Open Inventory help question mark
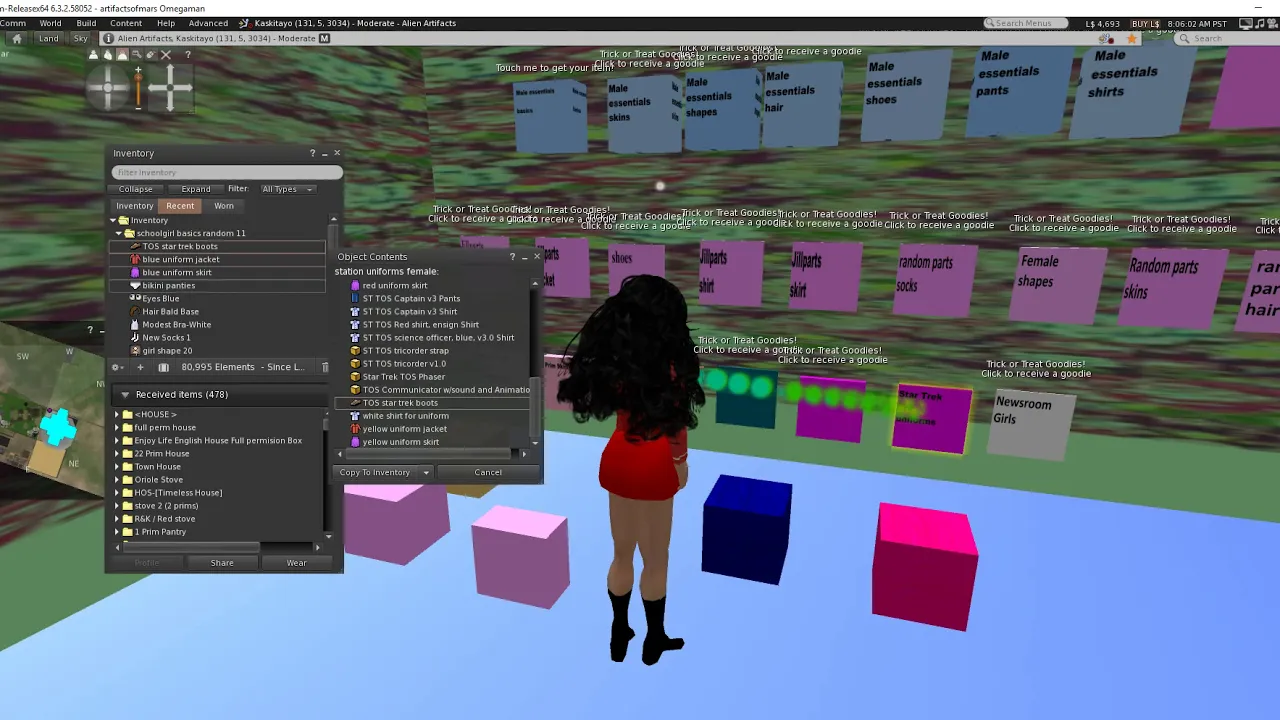Viewport: 1280px width, 720px height. coord(312,153)
